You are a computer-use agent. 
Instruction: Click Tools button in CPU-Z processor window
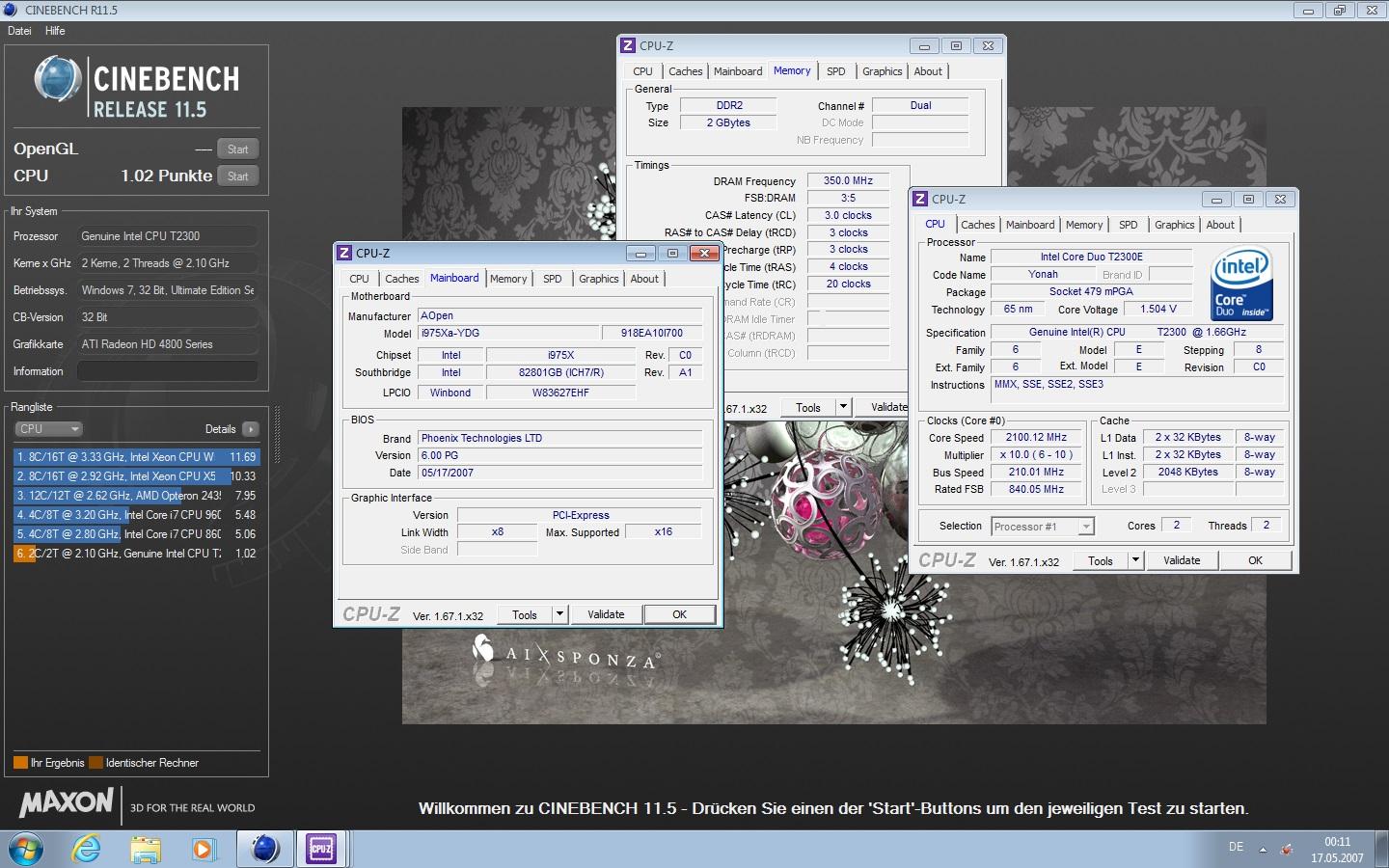(1101, 560)
